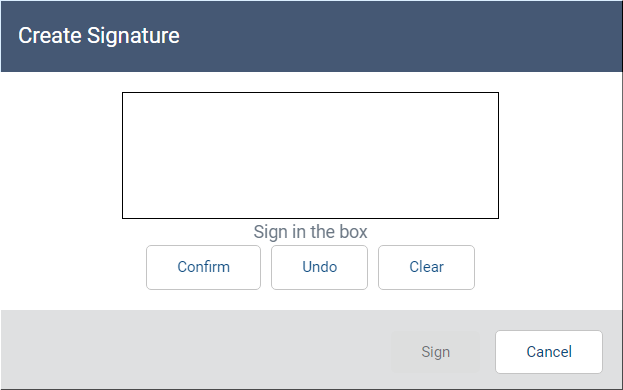623x390 pixels.
Task: Undo the last signature stroke
Action: (319, 267)
